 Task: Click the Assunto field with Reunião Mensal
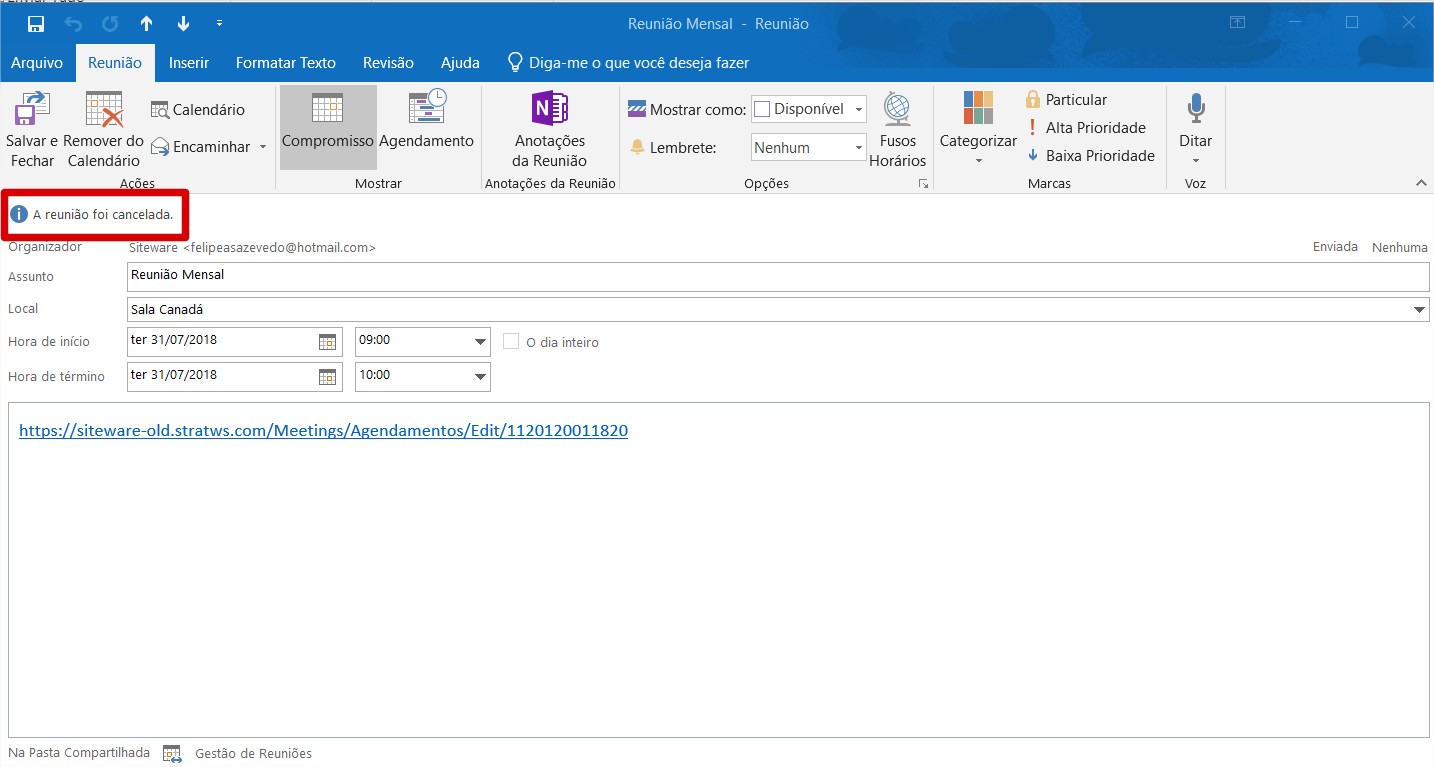[x=778, y=276]
